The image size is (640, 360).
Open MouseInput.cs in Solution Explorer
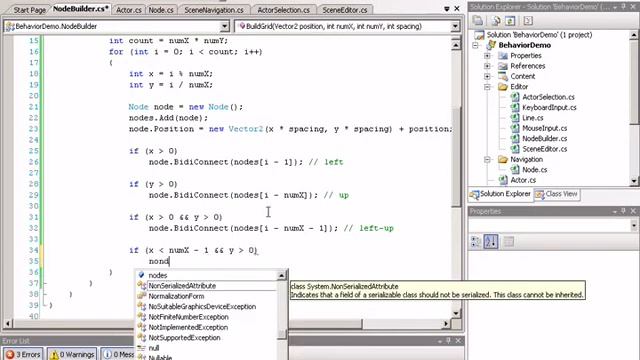coord(544,128)
